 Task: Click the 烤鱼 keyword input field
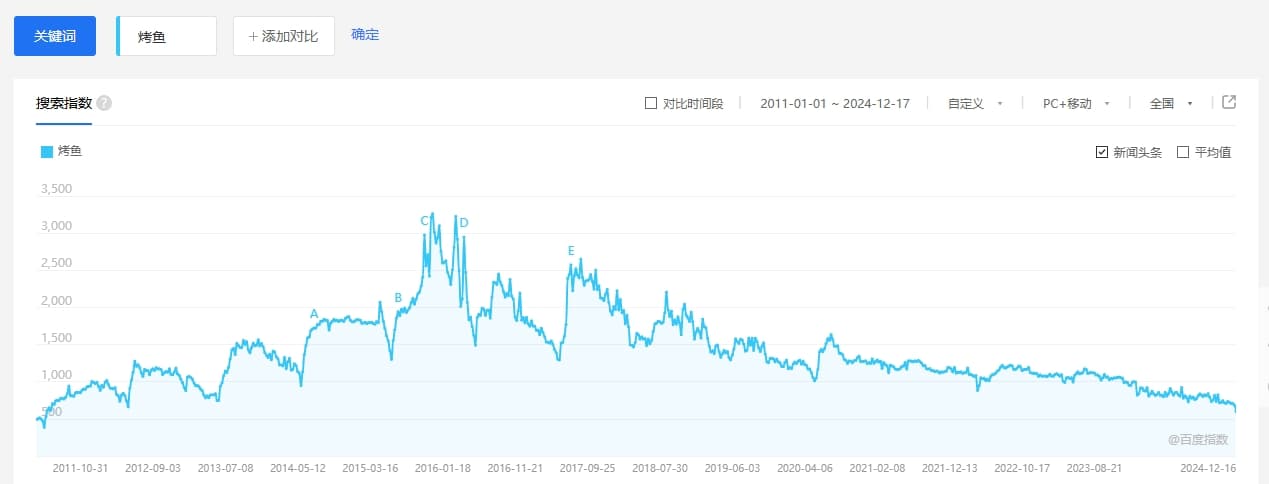tap(168, 36)
